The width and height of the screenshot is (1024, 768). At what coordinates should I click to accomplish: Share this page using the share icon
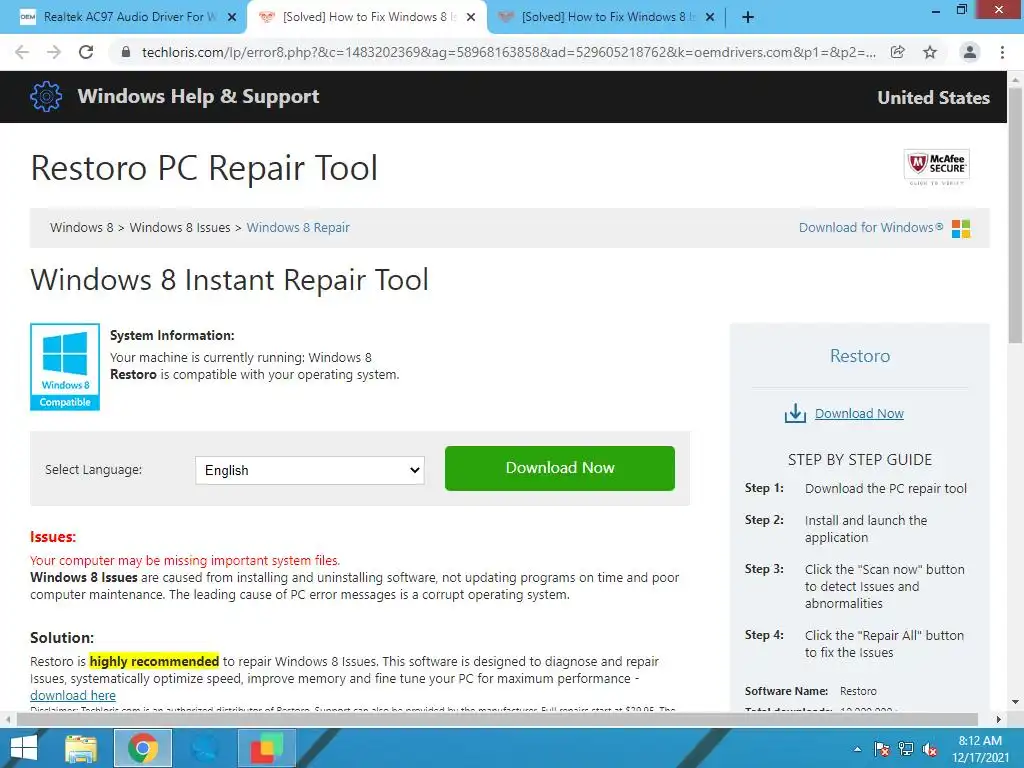898,52
